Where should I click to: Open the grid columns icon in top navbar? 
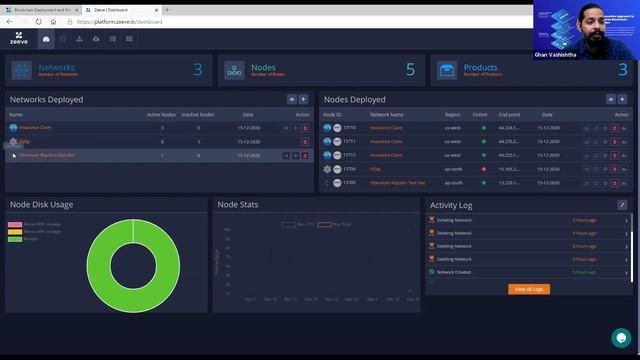129,39
